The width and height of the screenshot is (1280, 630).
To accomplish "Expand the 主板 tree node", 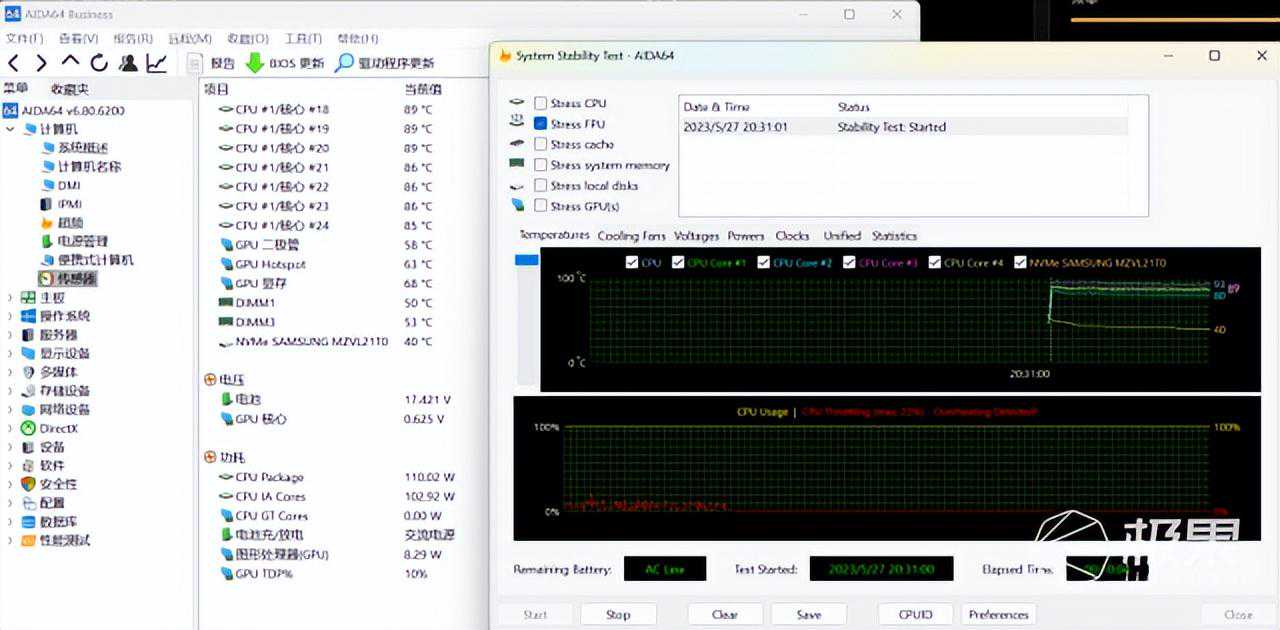I will [x=11, y=297].
